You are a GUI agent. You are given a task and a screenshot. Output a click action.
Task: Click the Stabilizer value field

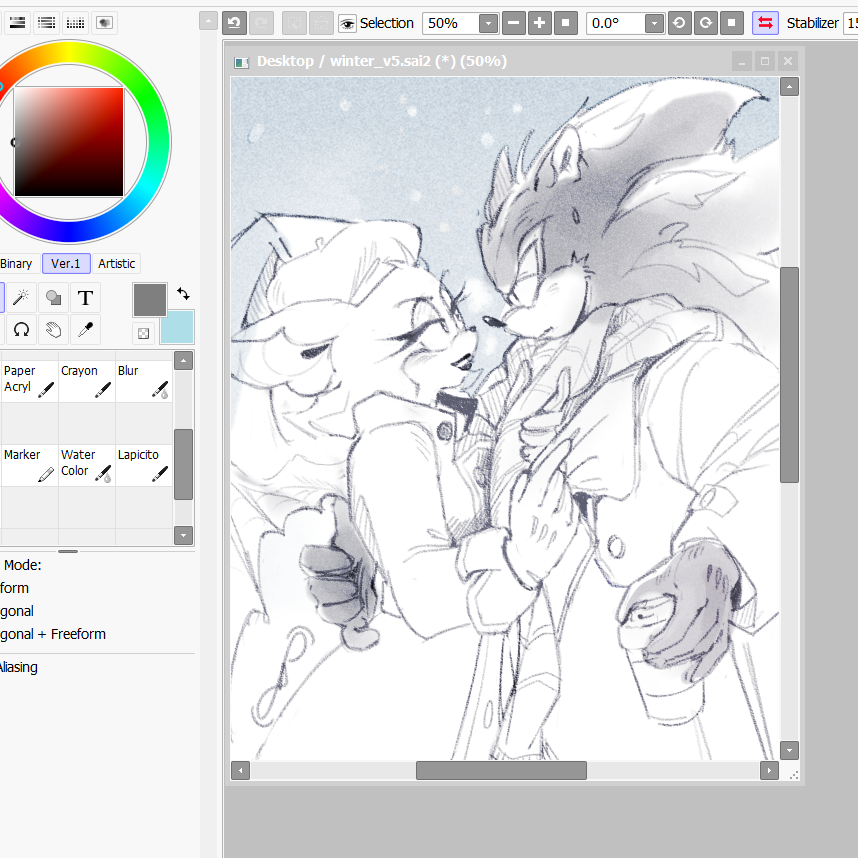(x=851, y=24)
